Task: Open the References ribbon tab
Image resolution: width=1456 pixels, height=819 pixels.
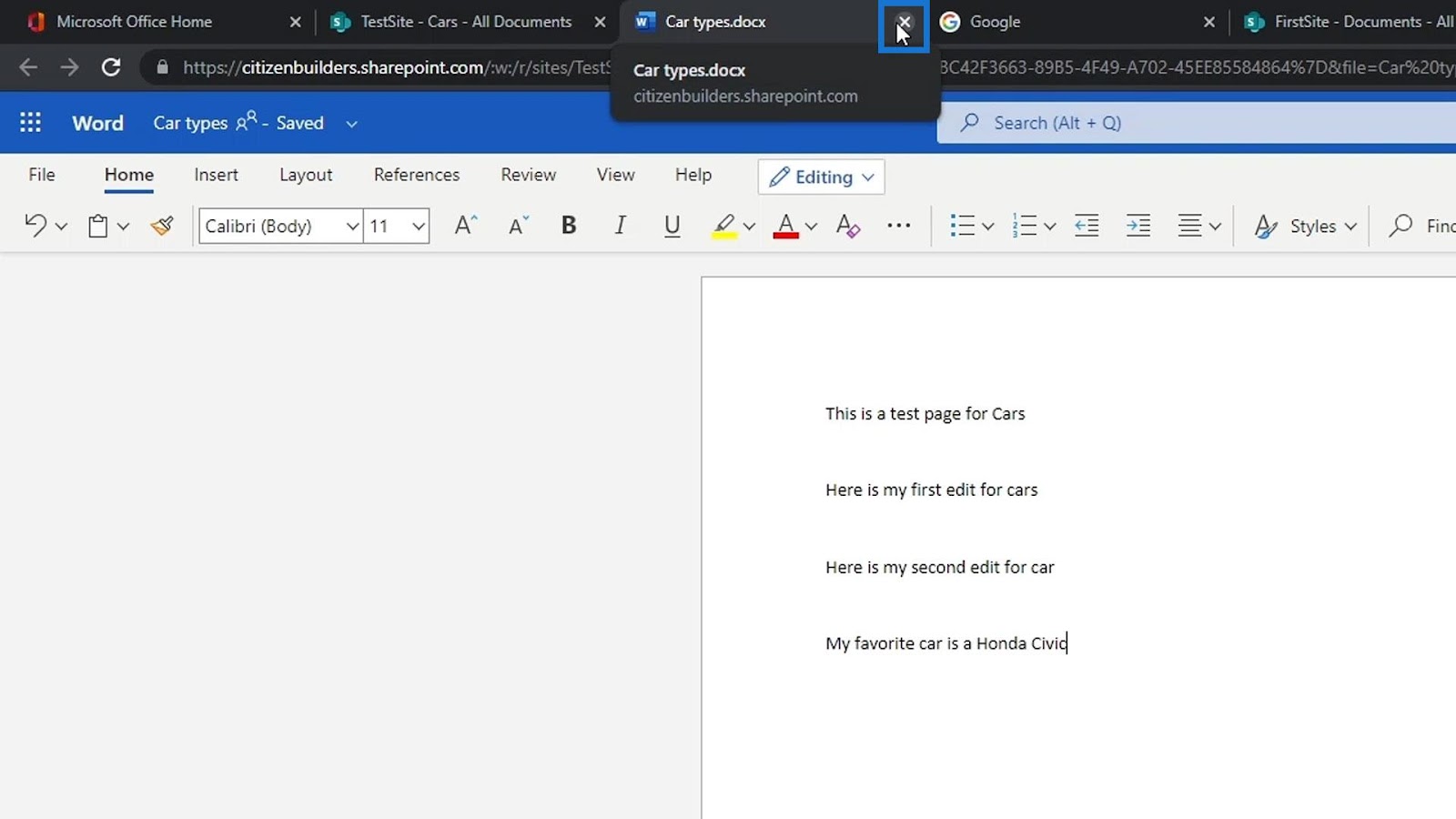Action: pos(416,175)
